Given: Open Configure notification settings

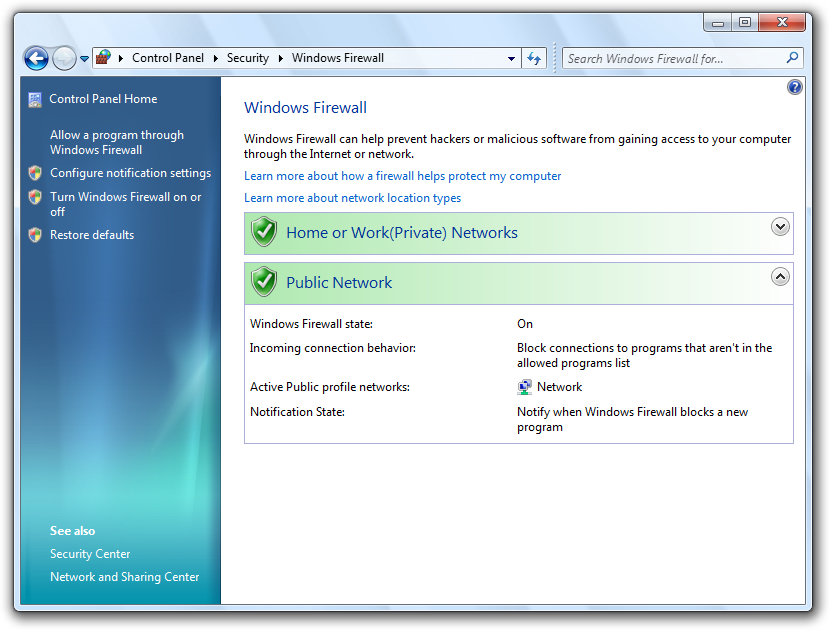Looking at the screenshot, I should click(131, 173).
